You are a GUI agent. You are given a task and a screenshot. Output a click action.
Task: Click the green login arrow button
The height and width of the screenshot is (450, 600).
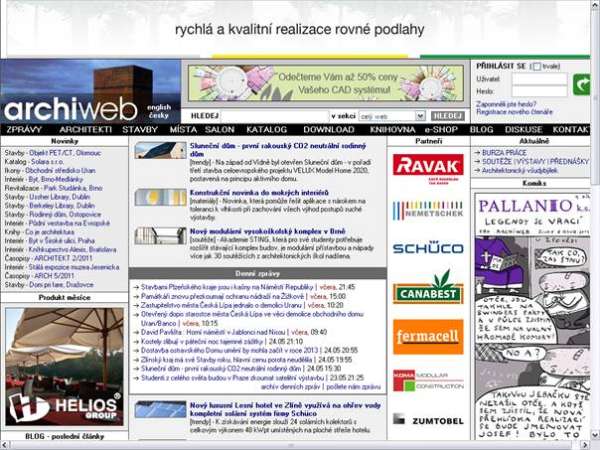(581, 85)
